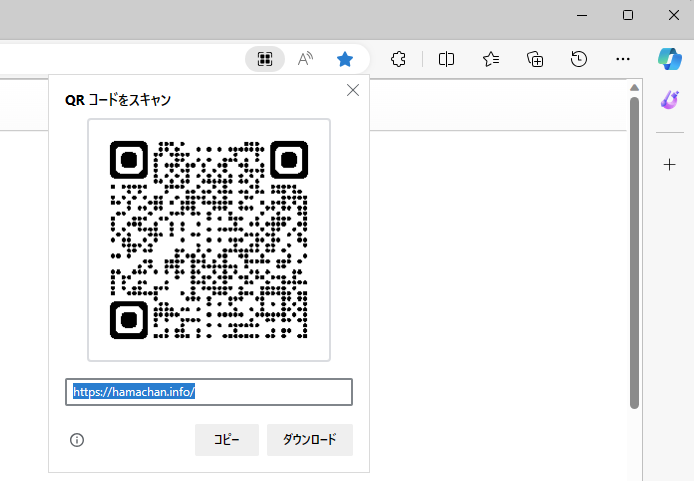Click the blue favorite star icon
694x481 pixels.
(345, 59)
